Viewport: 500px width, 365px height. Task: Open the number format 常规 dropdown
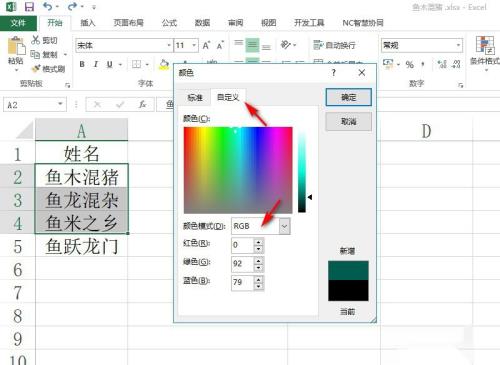458,45
